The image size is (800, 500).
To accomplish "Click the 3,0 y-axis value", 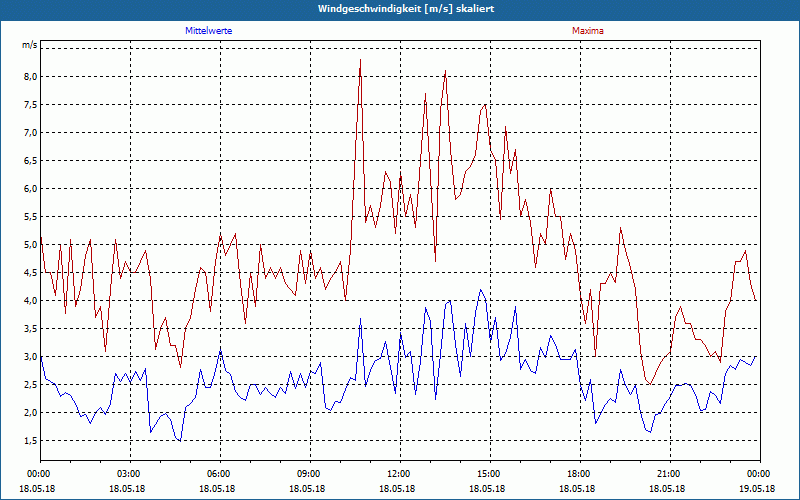I will [31, 357].
